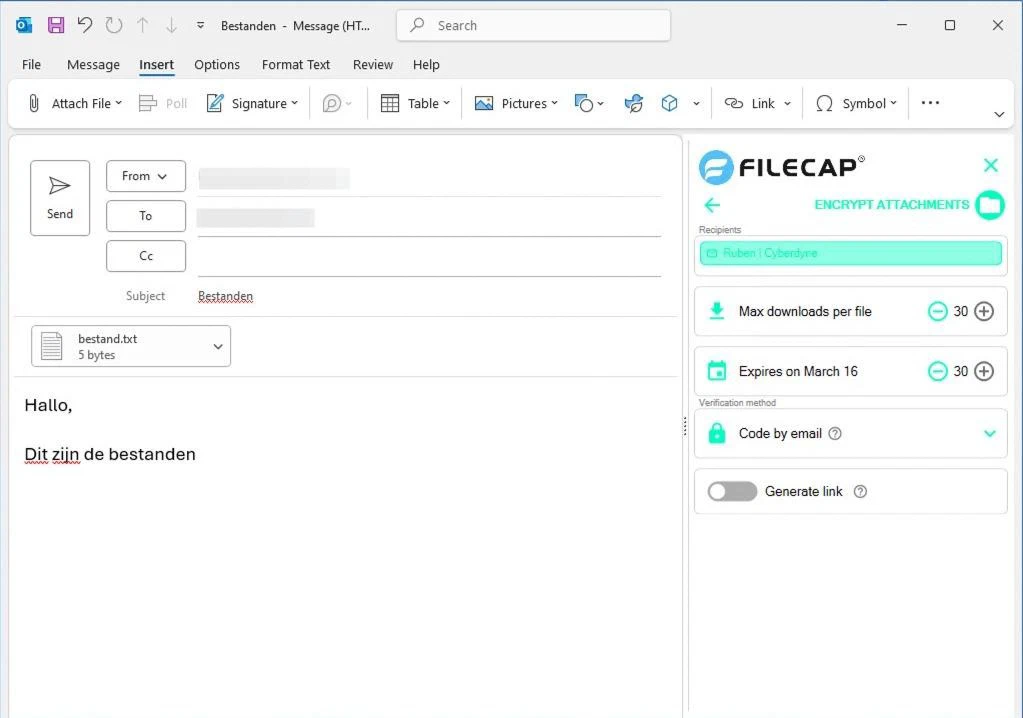
Task: Open the Help tab
Action: click(426, 65)
